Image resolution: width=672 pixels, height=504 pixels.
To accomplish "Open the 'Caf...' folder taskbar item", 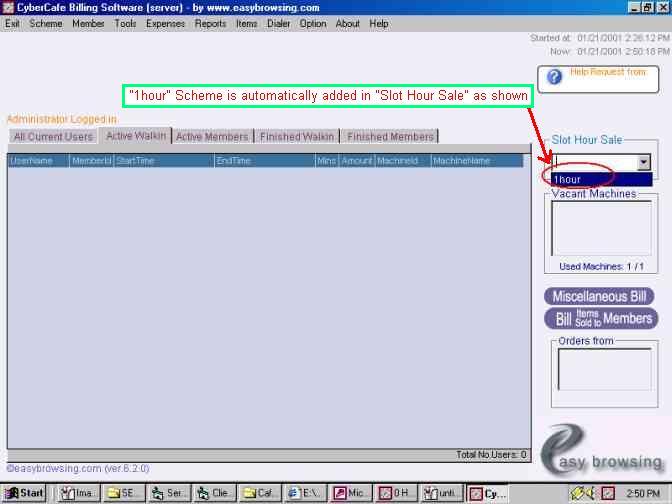I will [260, 493].
